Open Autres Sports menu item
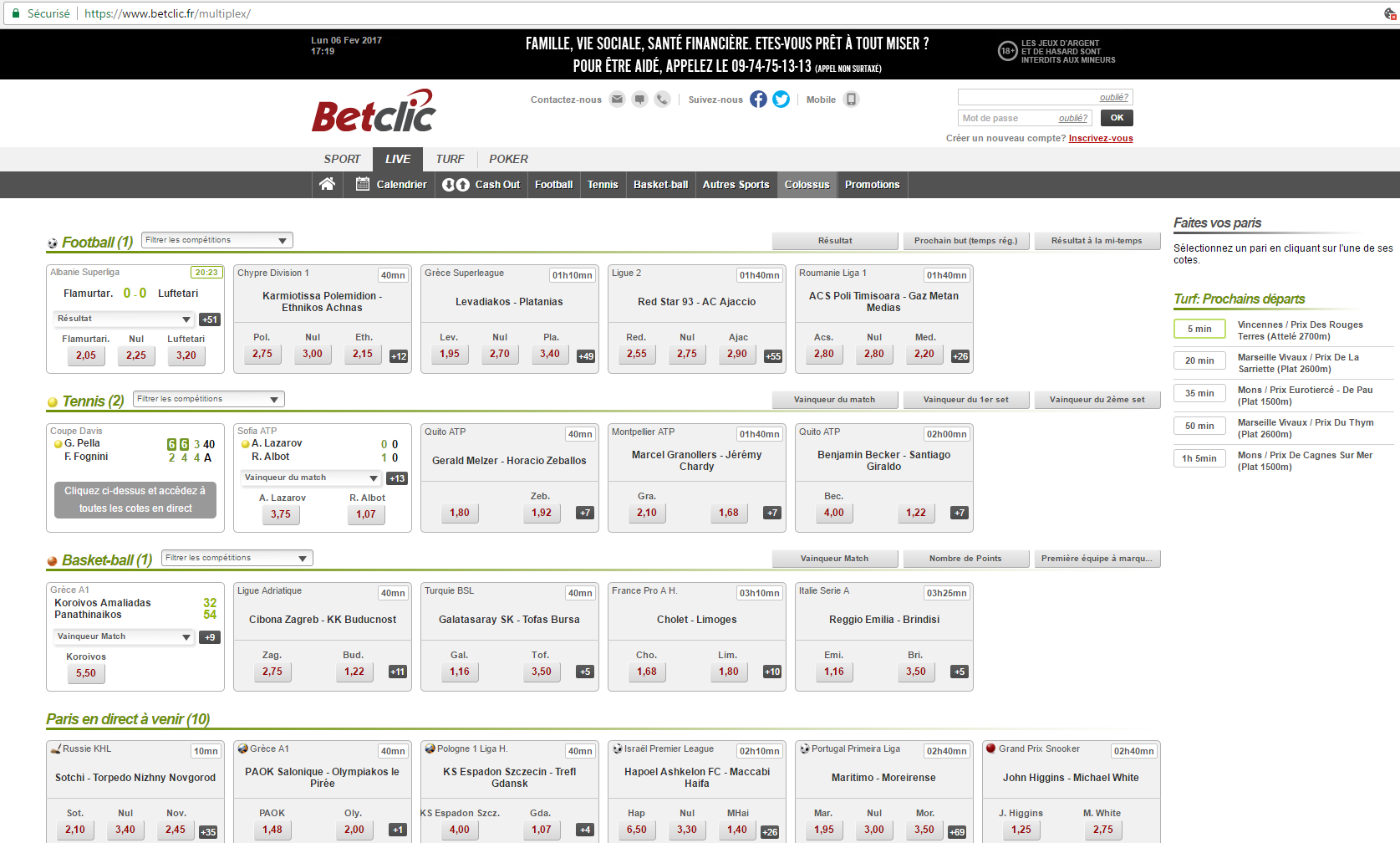 click(736, 185)
